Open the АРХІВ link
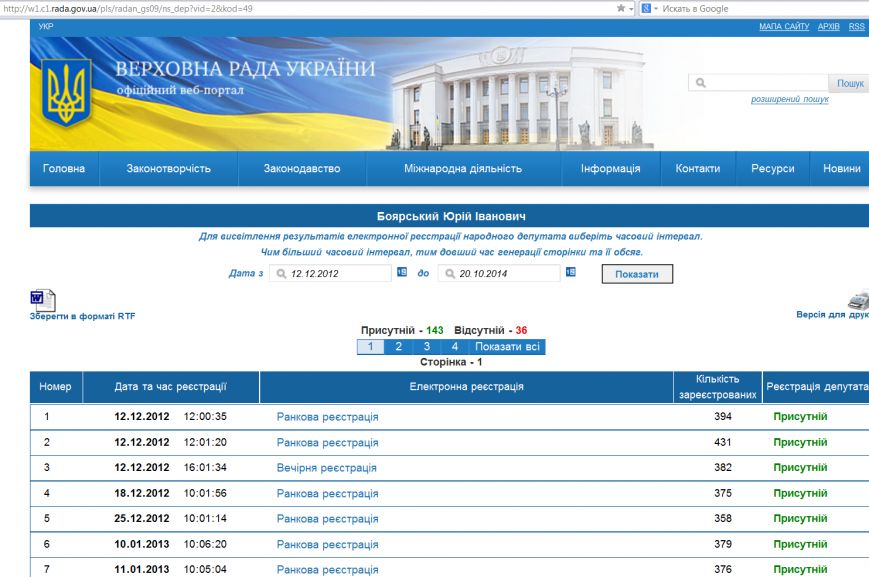The height and width of the screenshot is (577, 869). [829, 26]
